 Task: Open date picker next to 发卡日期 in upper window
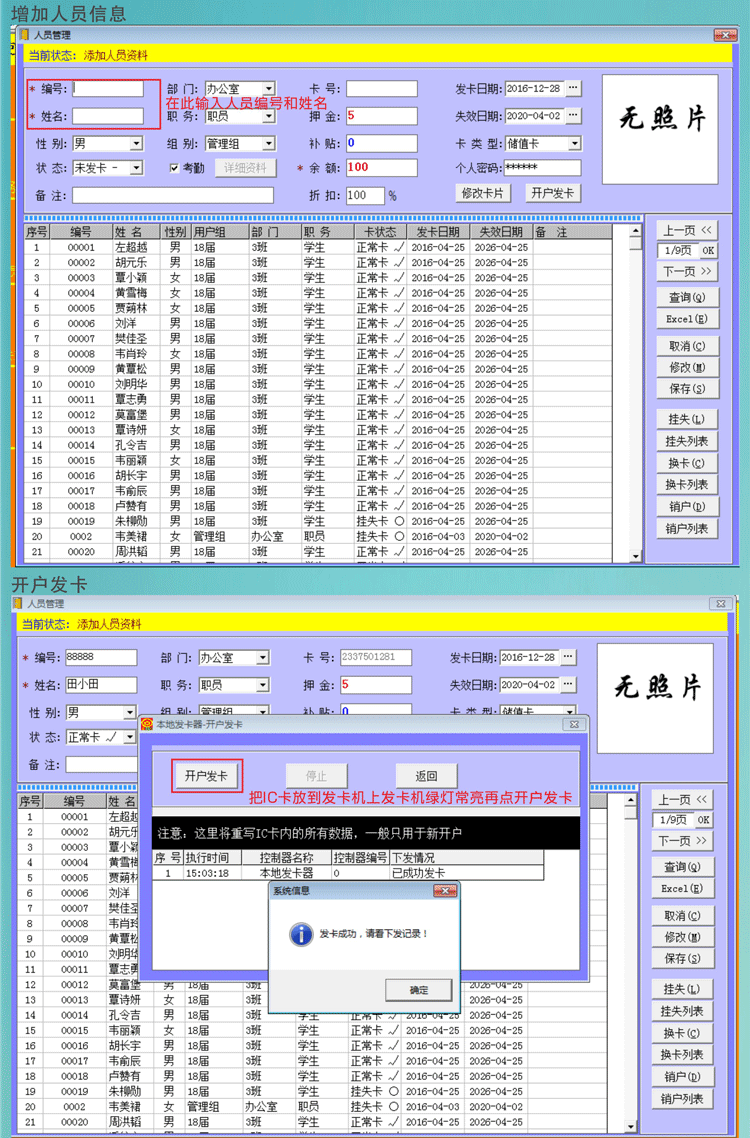pos(574,89)
